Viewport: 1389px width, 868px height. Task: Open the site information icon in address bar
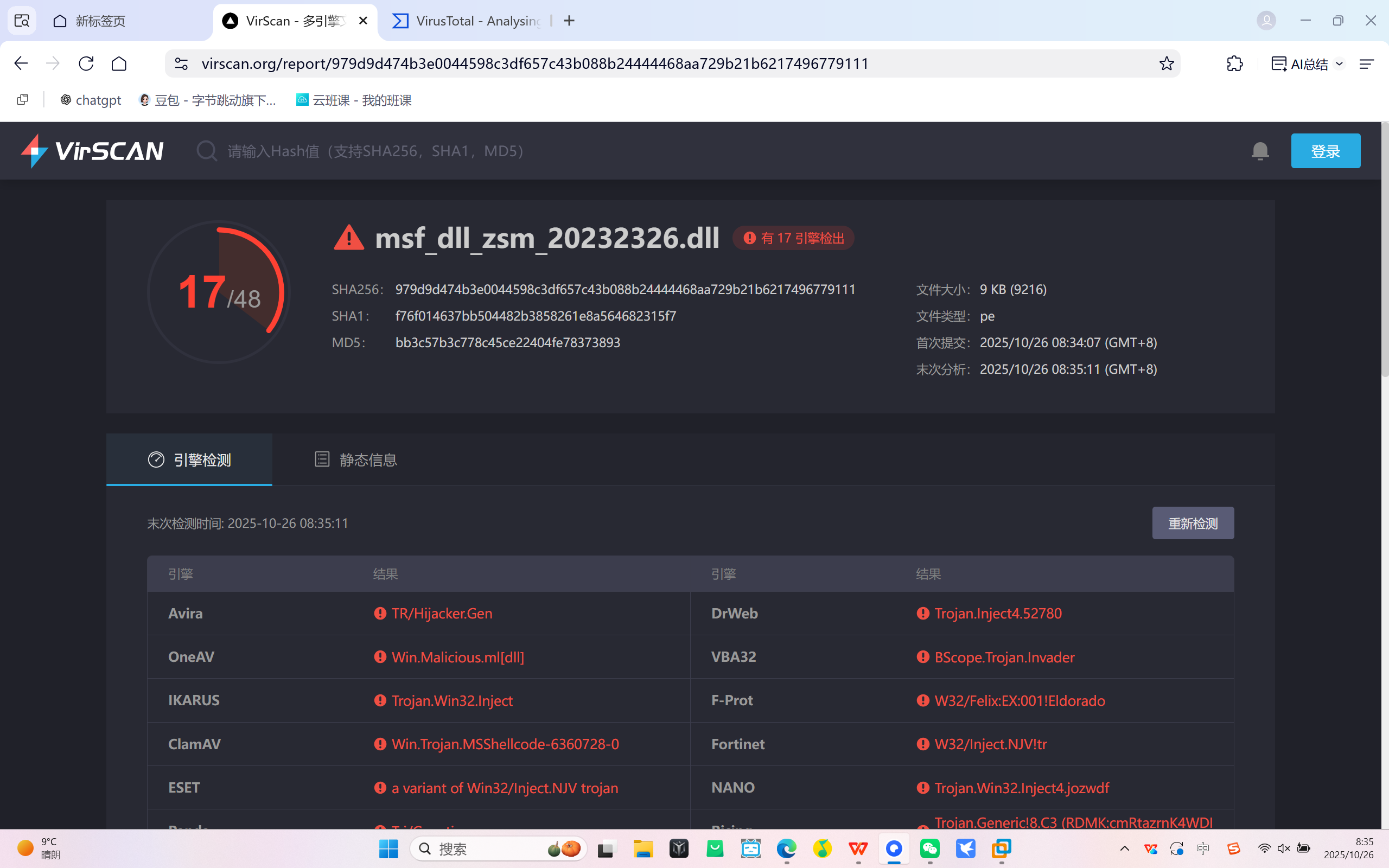181,63
